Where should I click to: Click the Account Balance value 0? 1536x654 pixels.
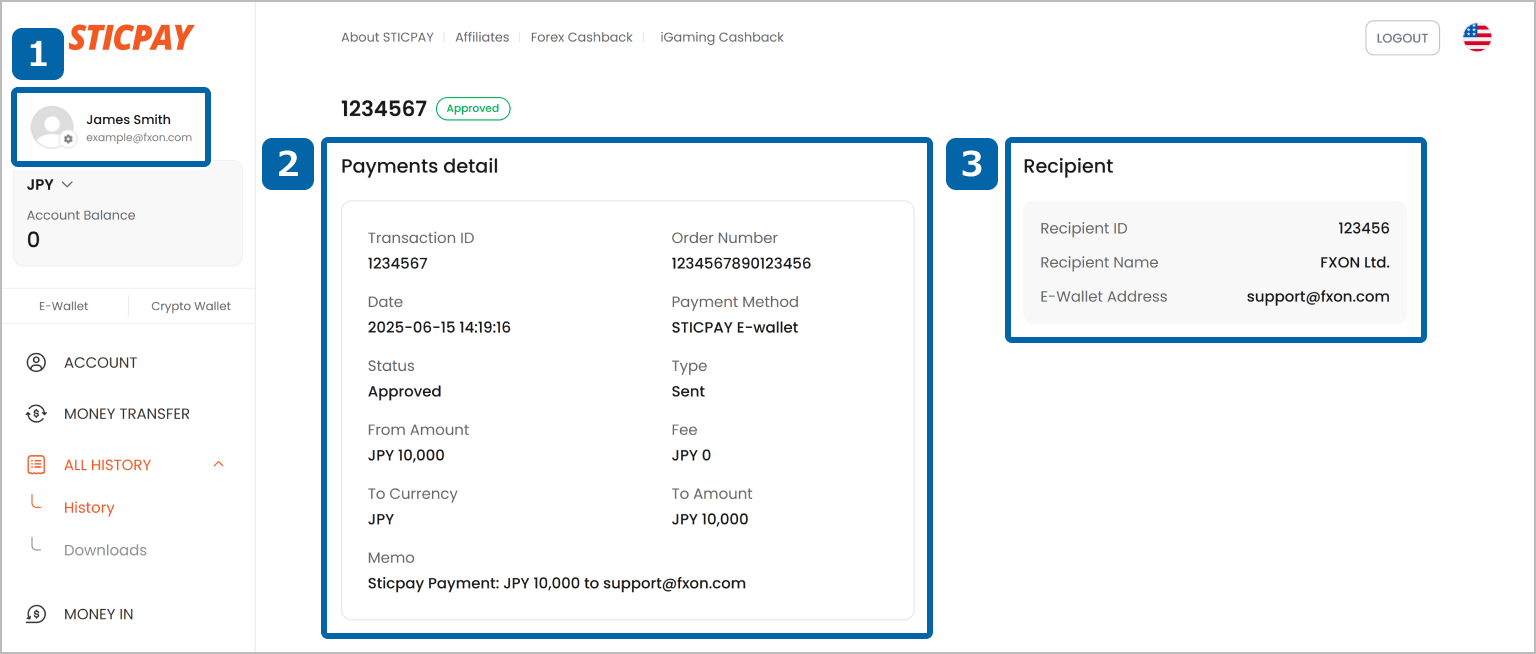33,240
